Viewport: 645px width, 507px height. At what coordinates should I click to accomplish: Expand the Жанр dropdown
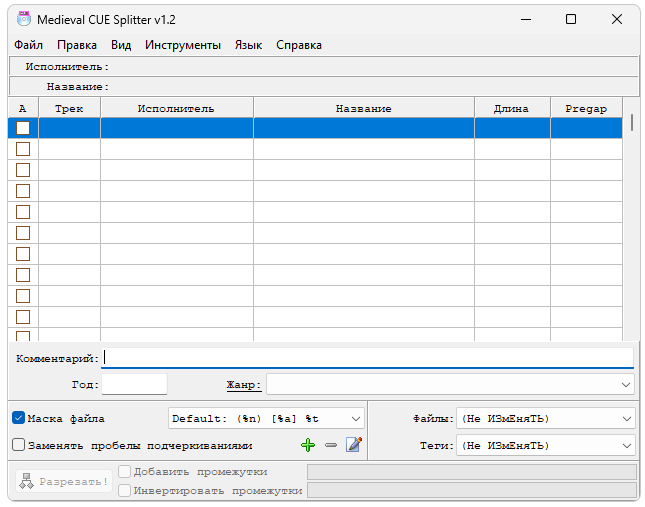pos(626,384)
